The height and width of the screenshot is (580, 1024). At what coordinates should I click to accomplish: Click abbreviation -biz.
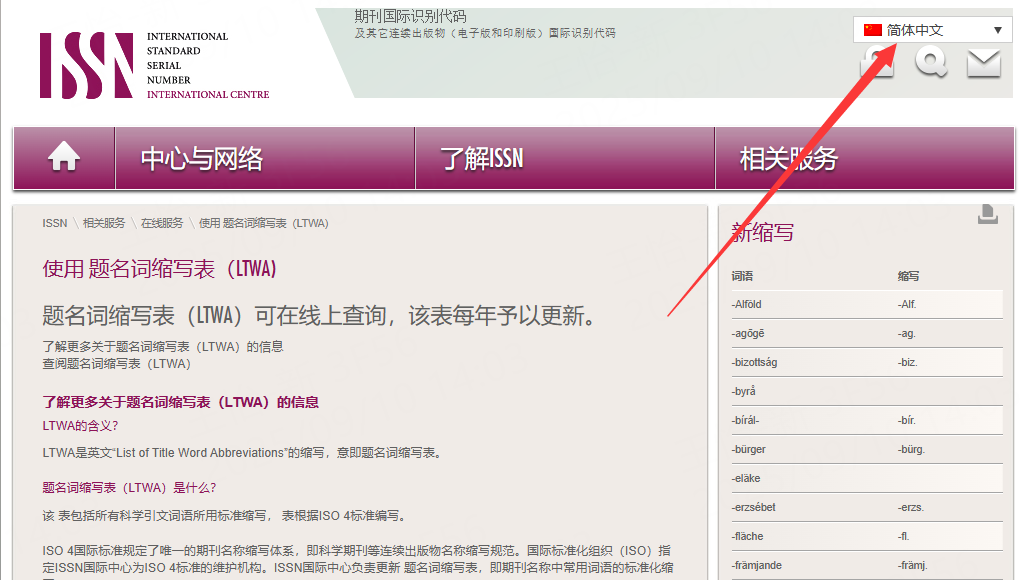pyautogui.click(x=908, y=362)
